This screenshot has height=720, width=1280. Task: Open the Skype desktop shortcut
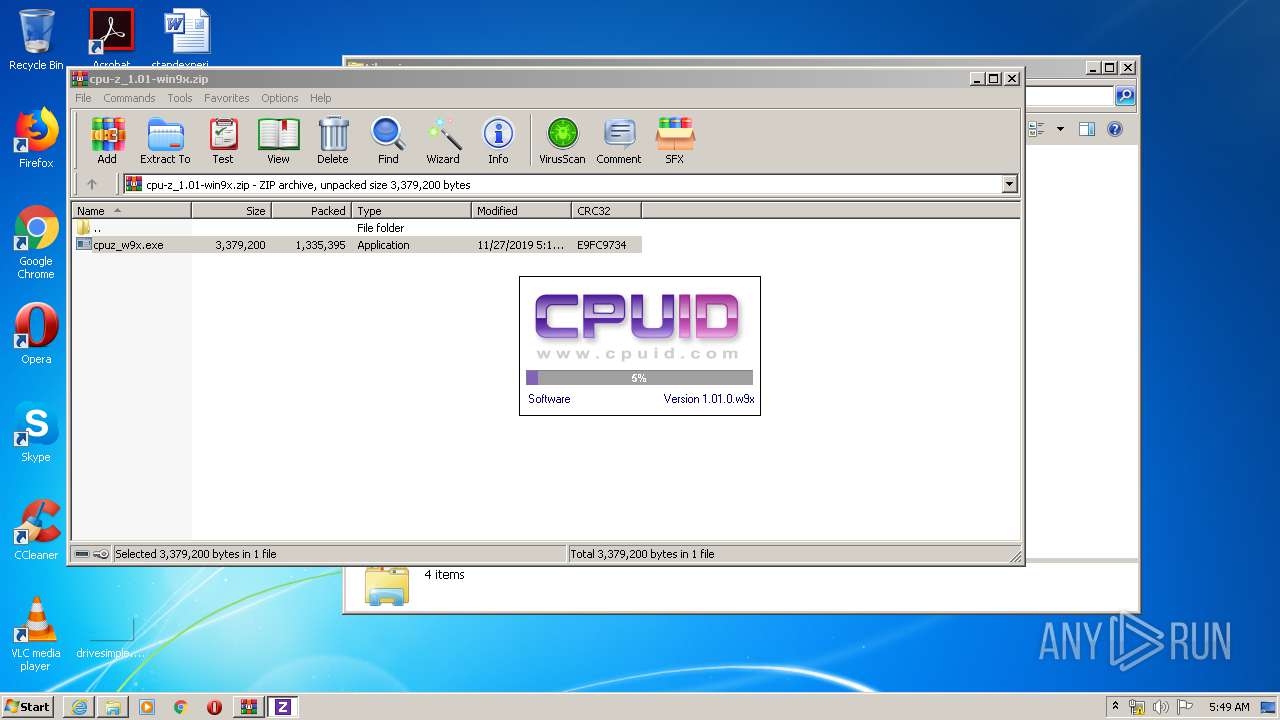[x=36, y=432]
